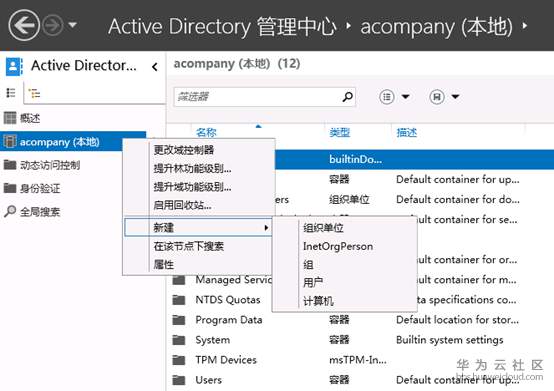
Task: Click the 概述 grid icon
Action: (10, 118)
